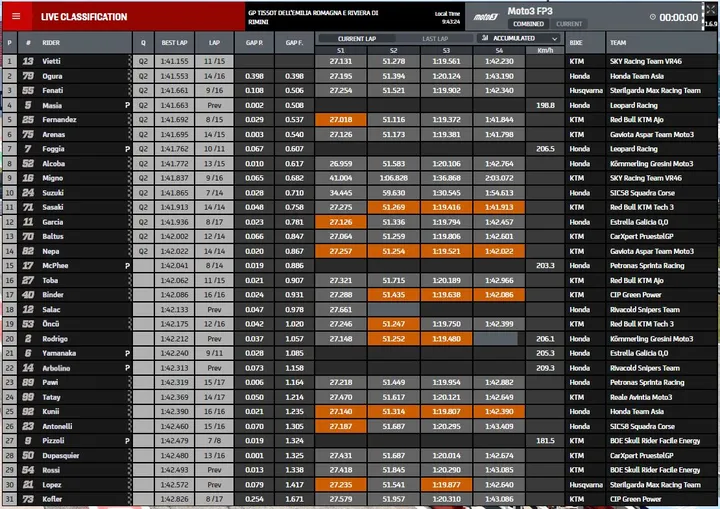
Task: Click the pit 'P' icon in Foggia's row
Action: click(x=127, y=149)
